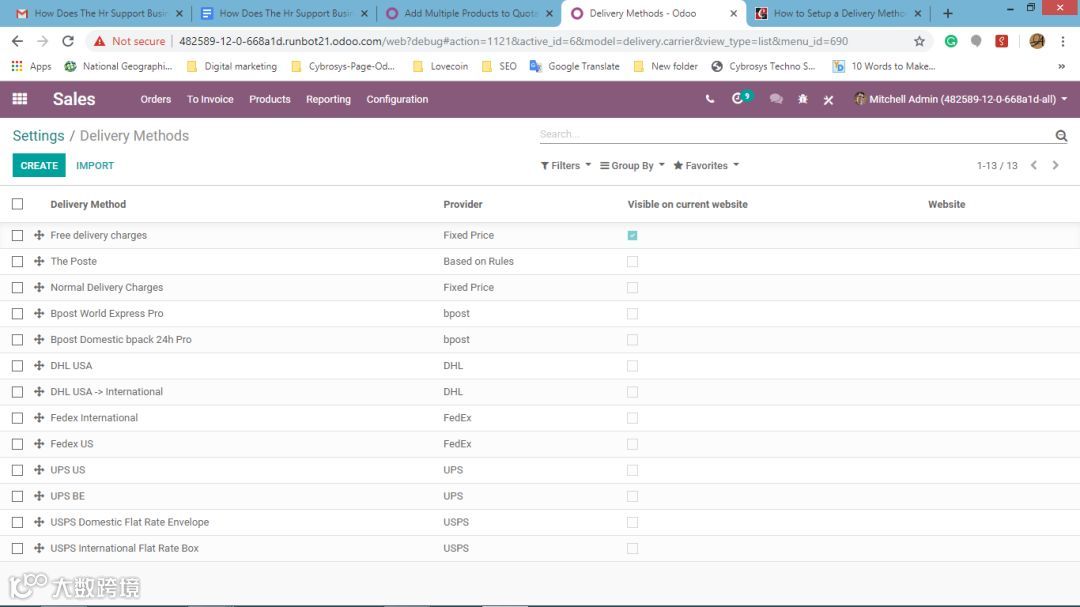This screenshot has height=607, width=1080.
Task: Click the search magnifier icon
Action: pyautogui.click(x=1061, y=136)
